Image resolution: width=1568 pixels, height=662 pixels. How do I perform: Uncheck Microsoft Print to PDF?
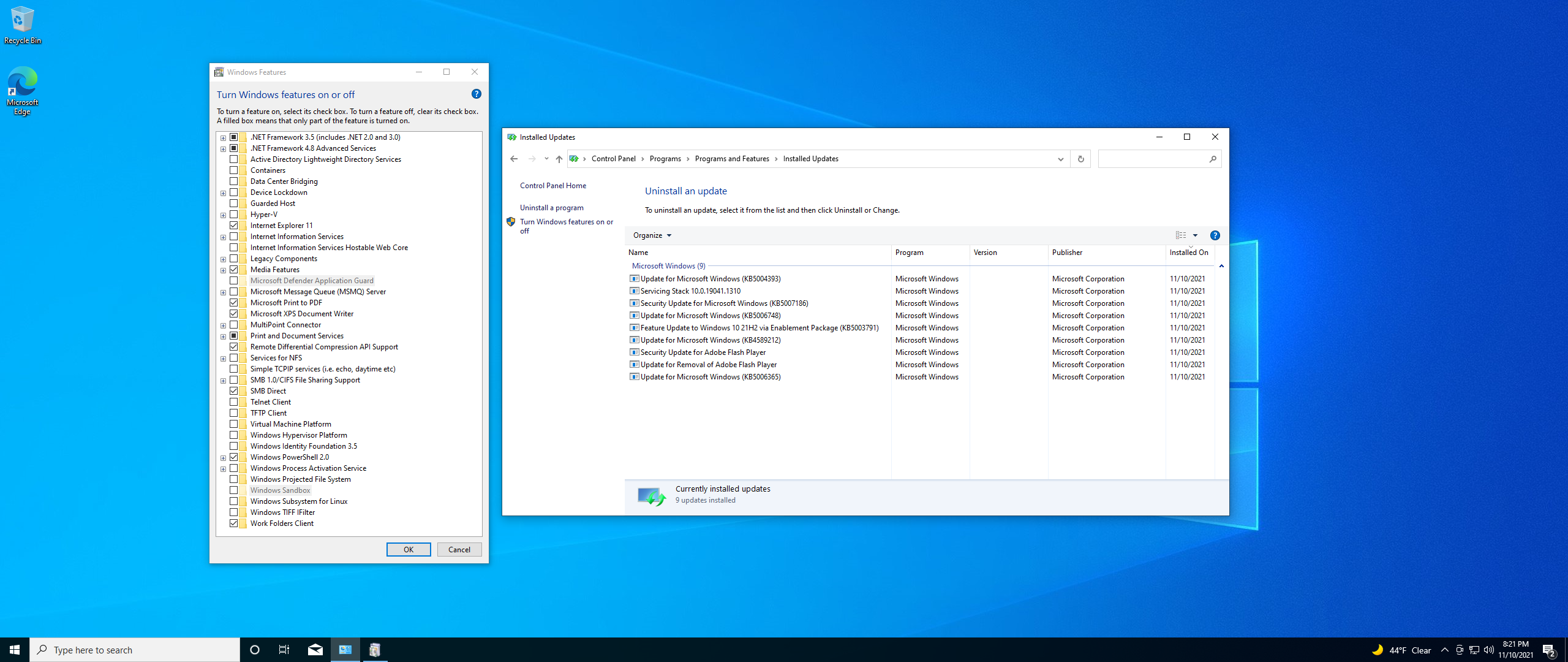point(234,303)
